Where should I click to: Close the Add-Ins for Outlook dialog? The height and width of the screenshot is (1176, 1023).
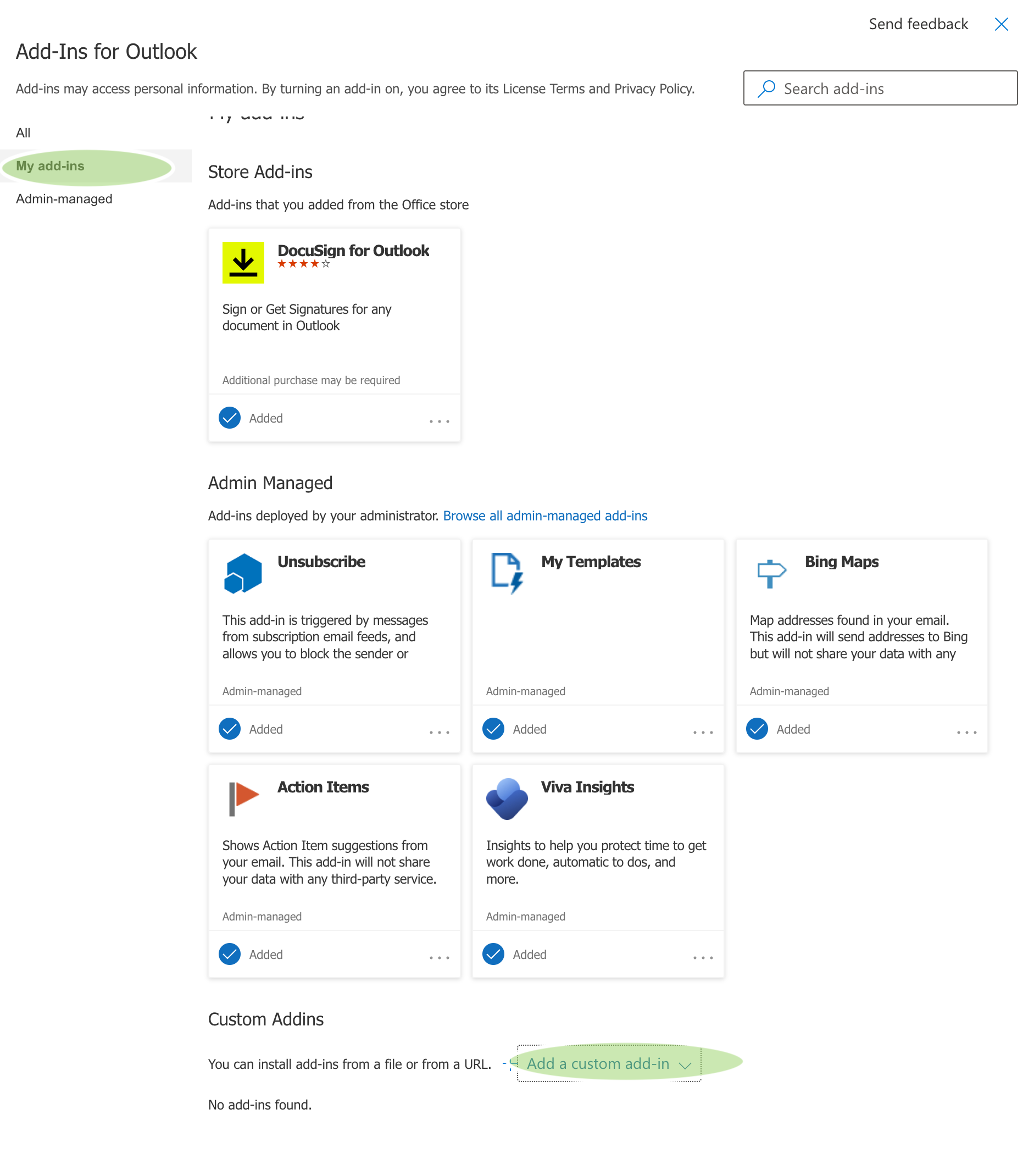pos(1000,24)
